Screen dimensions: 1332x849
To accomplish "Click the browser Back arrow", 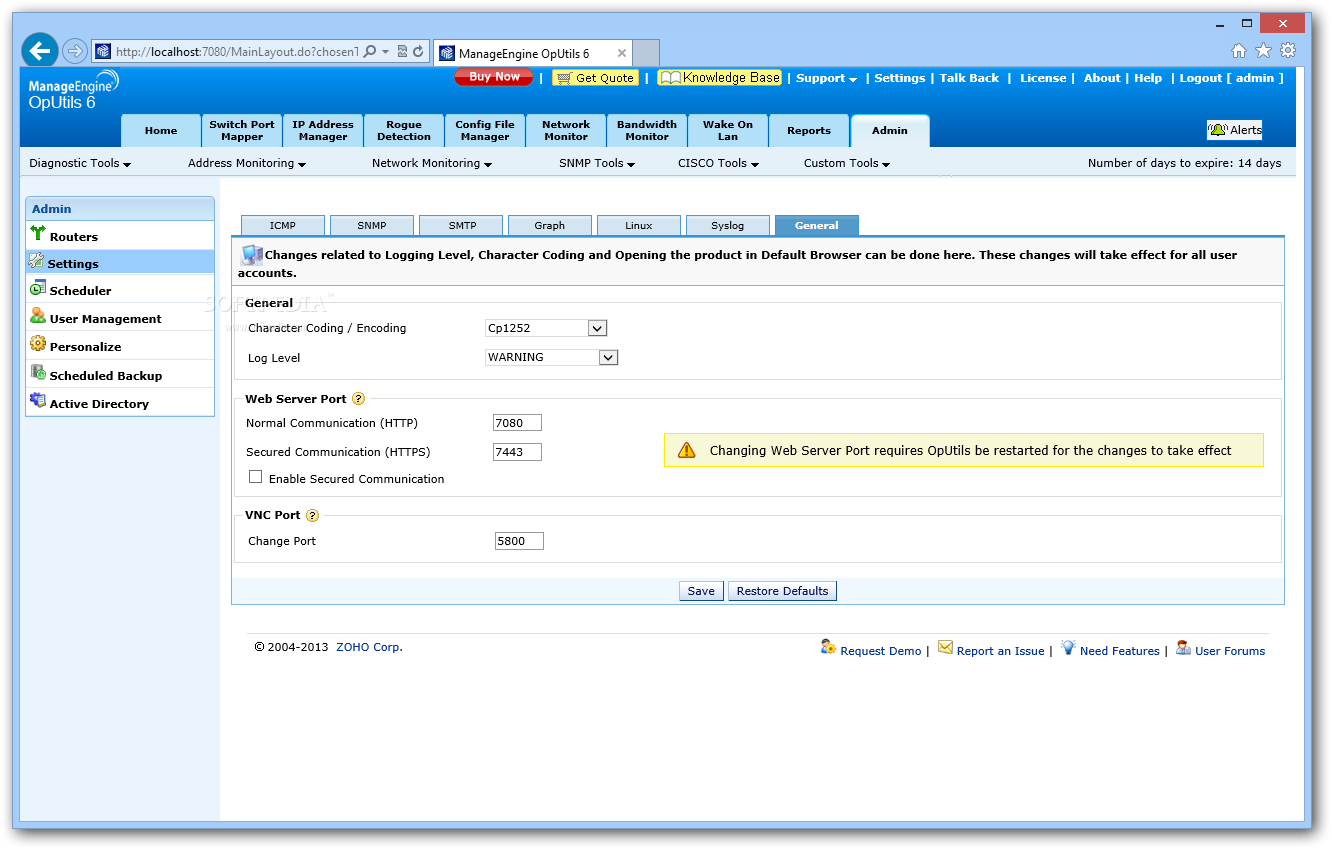I will (x=40, y=51).
